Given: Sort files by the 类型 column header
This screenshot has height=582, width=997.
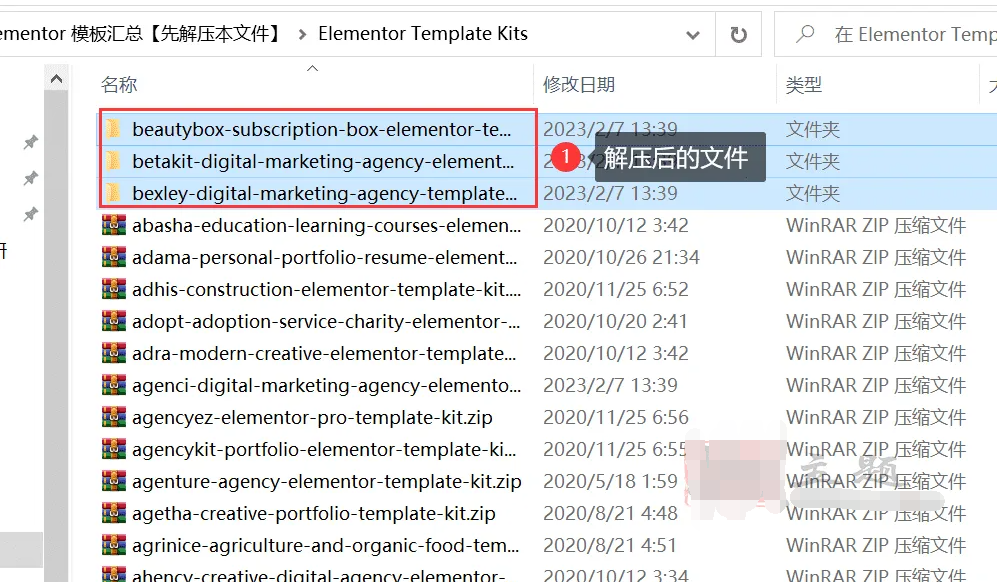Looking at the screenshot, I should (803, 85).
